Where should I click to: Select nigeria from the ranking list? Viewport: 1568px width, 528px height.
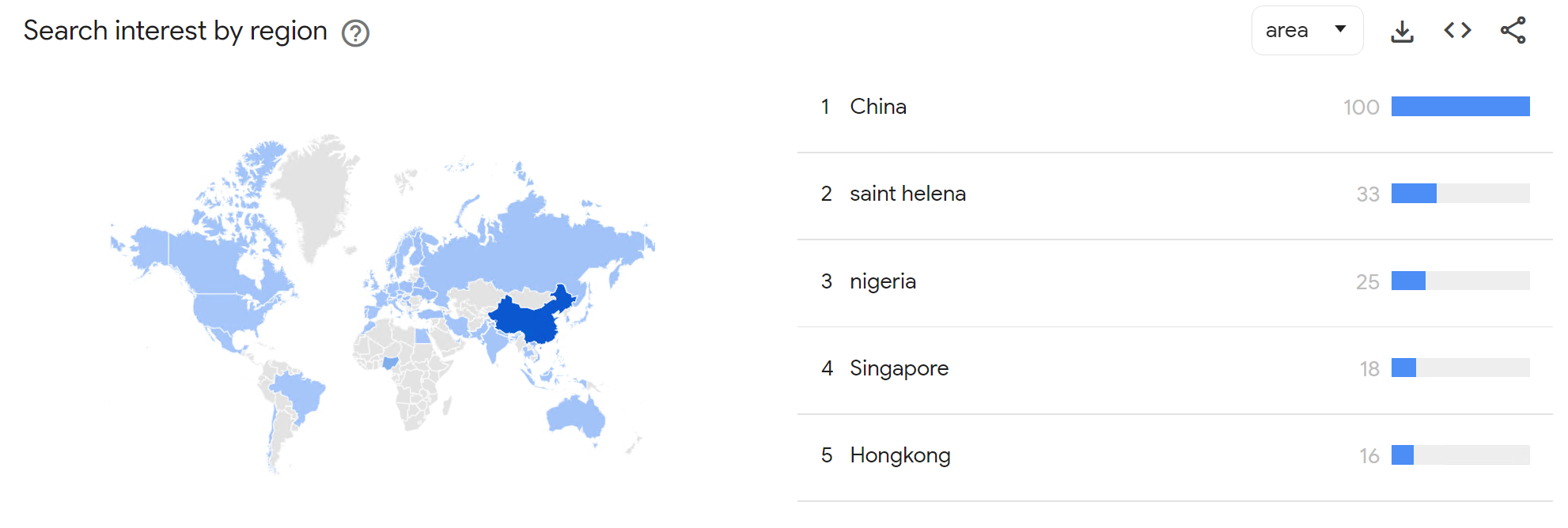(882, 281)
